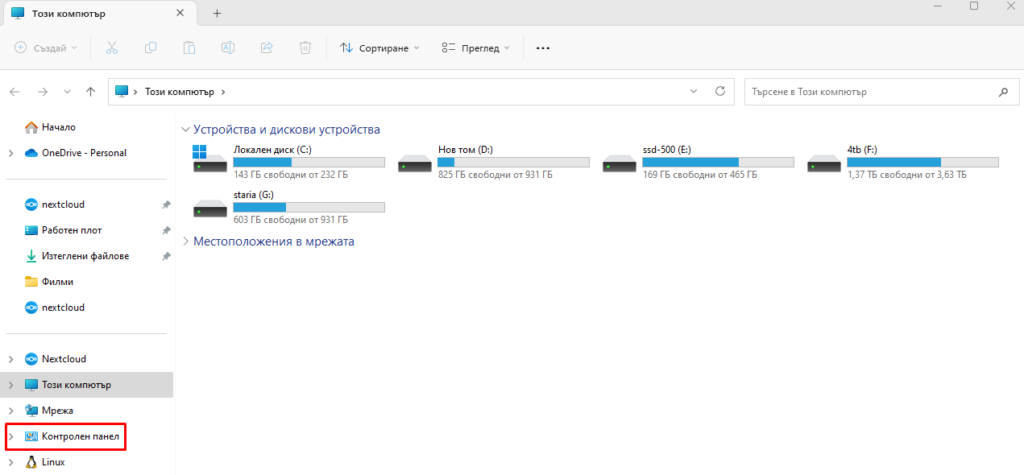Open Филми folder in sidebar
The height and width of the screenshot is (475, 1024).
click(x=49, y=282)
